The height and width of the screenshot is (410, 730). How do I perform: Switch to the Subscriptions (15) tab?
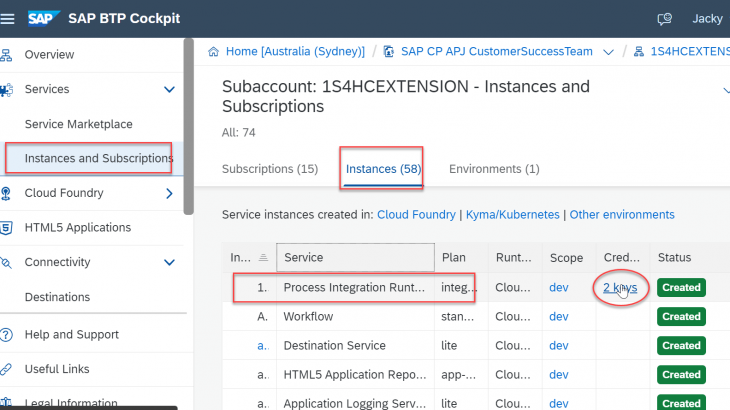tap(270, 169)
